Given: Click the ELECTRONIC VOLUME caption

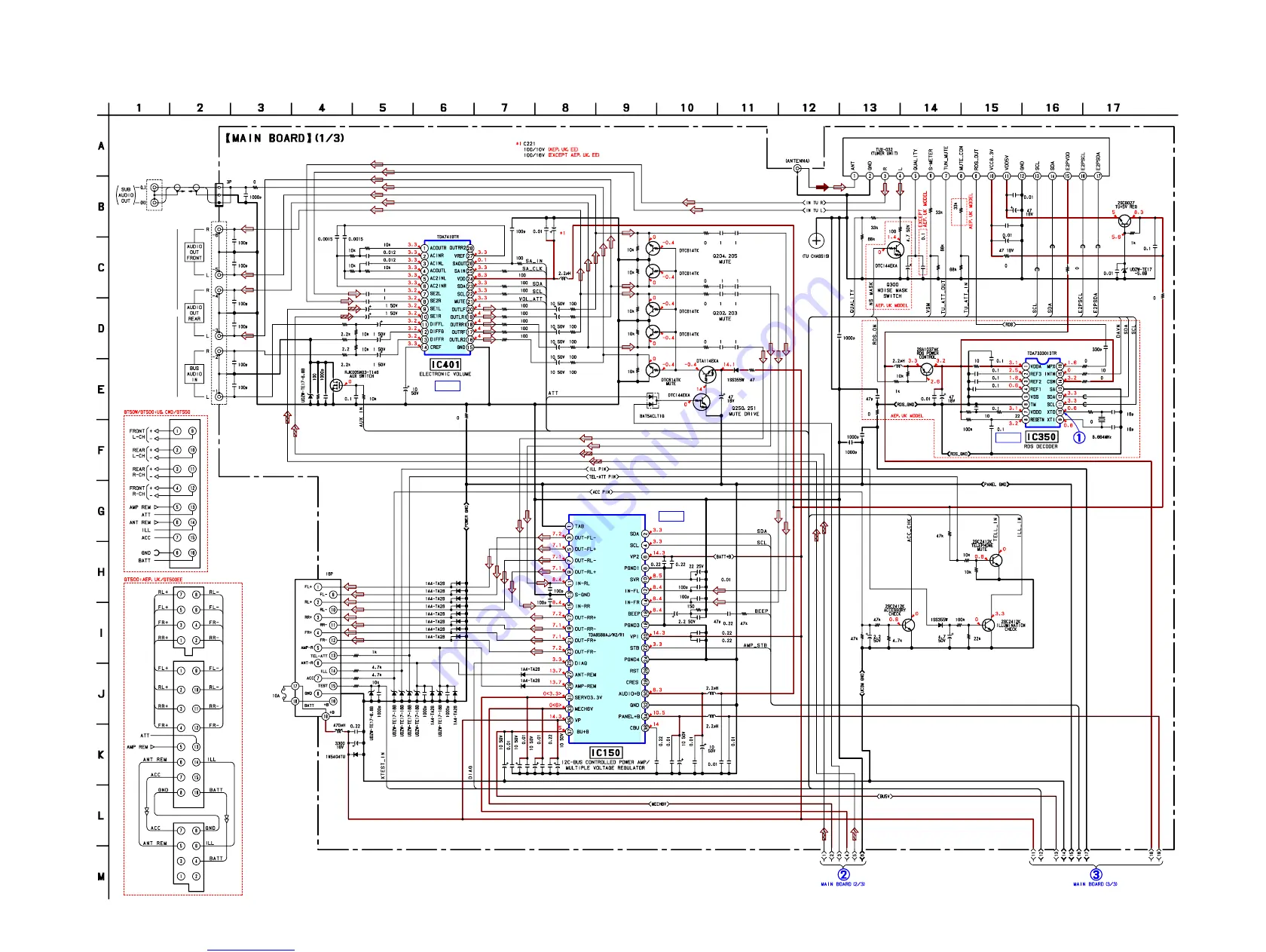Looking at the screenshot, I should 445,375.
